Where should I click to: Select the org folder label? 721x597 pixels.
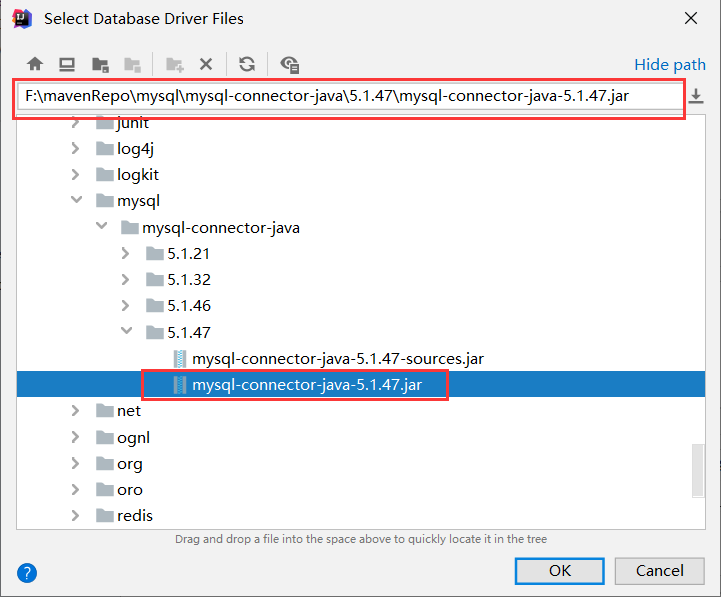point(130,464)
